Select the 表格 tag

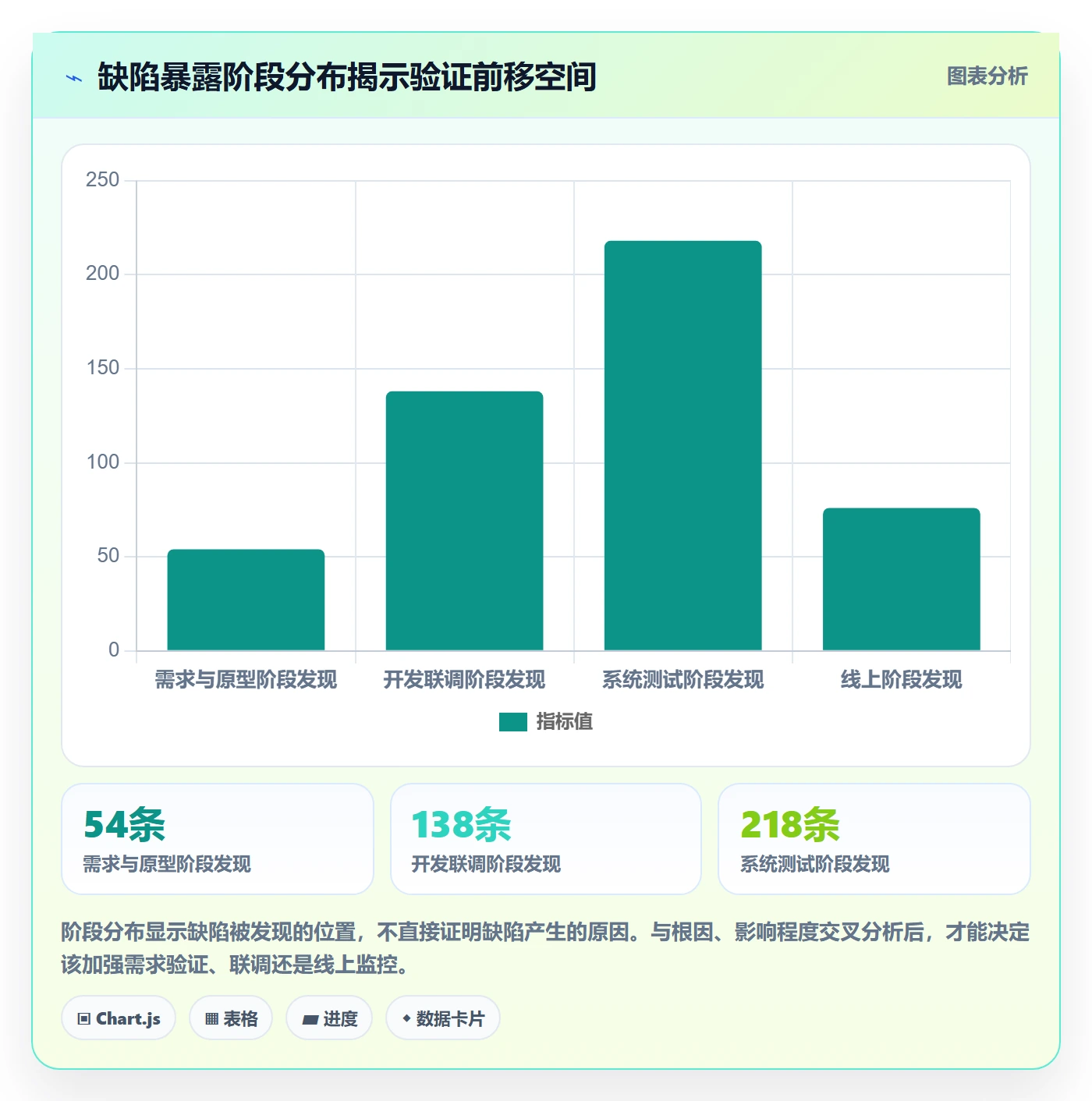(231, 1018)
